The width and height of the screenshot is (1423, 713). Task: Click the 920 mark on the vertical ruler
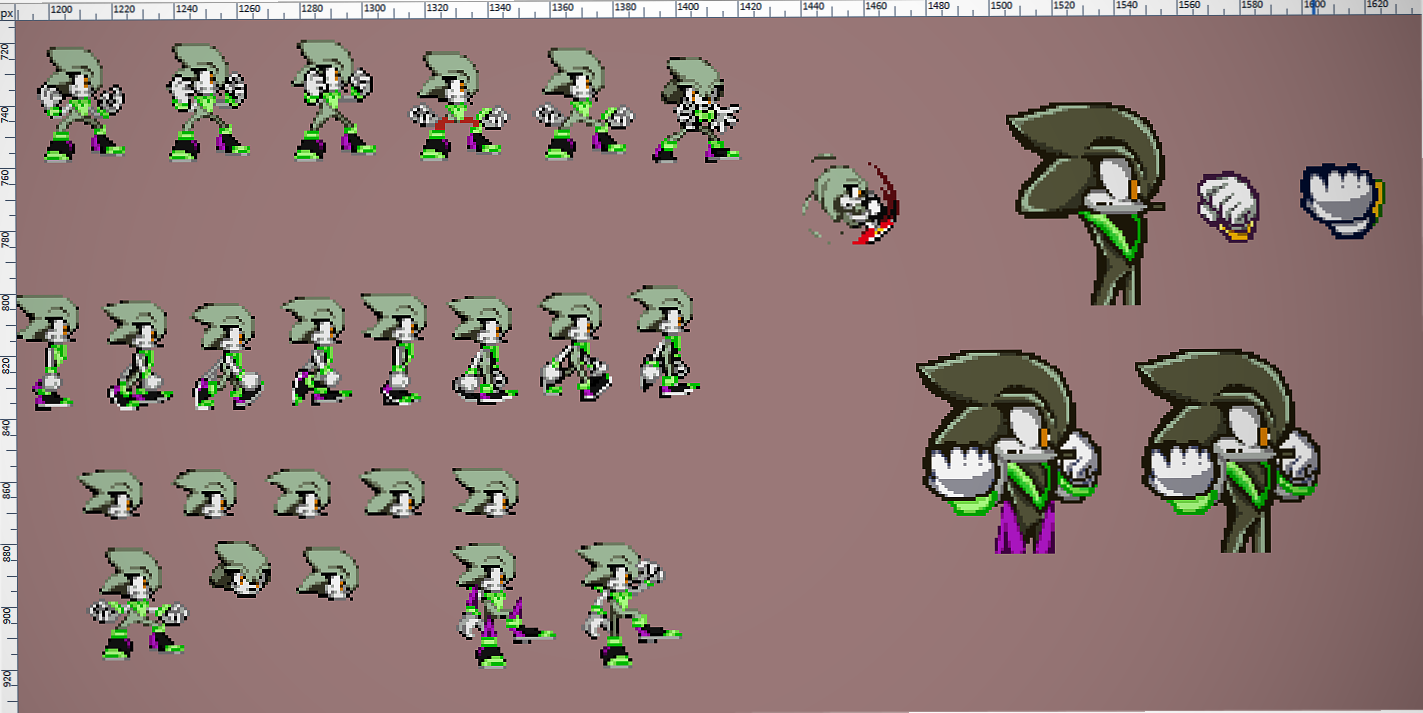7,679
